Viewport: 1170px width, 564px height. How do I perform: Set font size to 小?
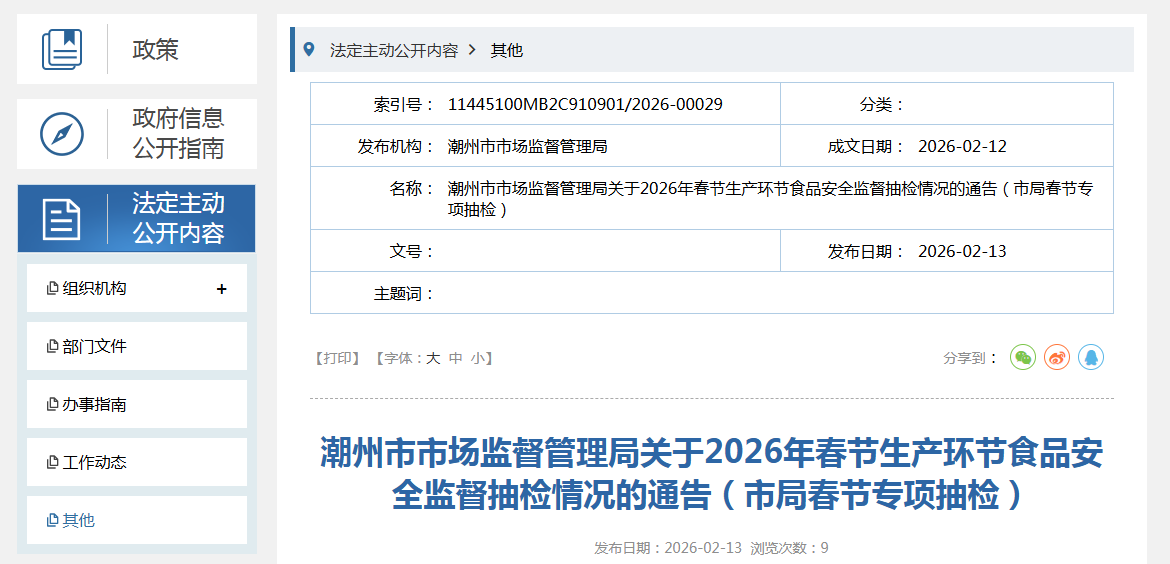478,358
